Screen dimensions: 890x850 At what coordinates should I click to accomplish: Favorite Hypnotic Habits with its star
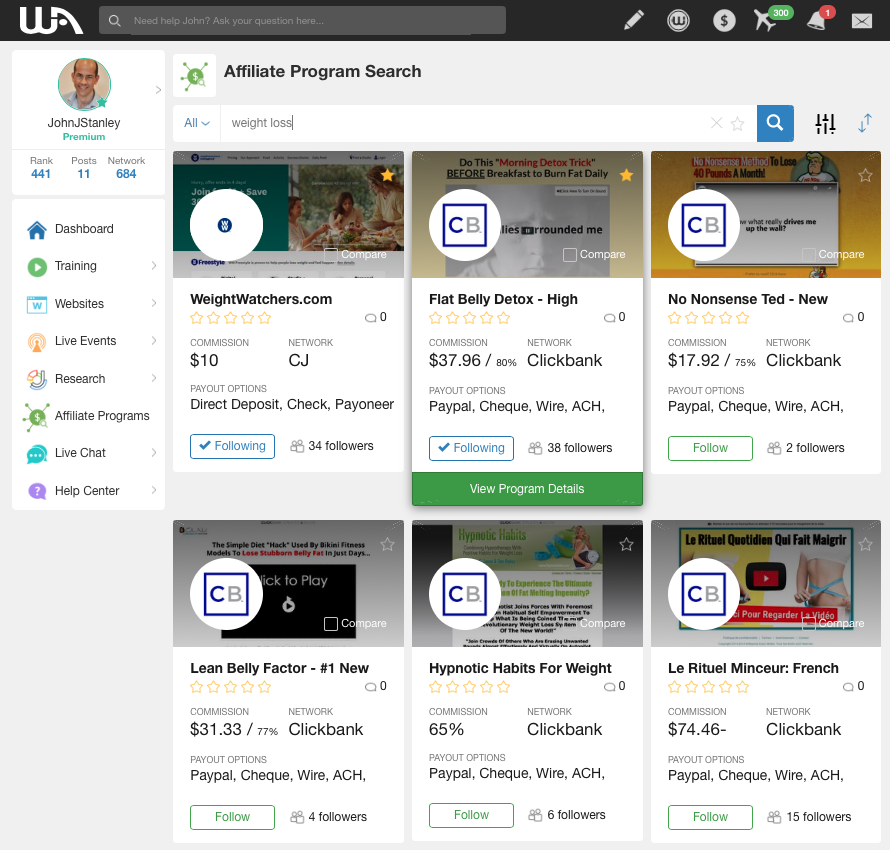[626, 544]
